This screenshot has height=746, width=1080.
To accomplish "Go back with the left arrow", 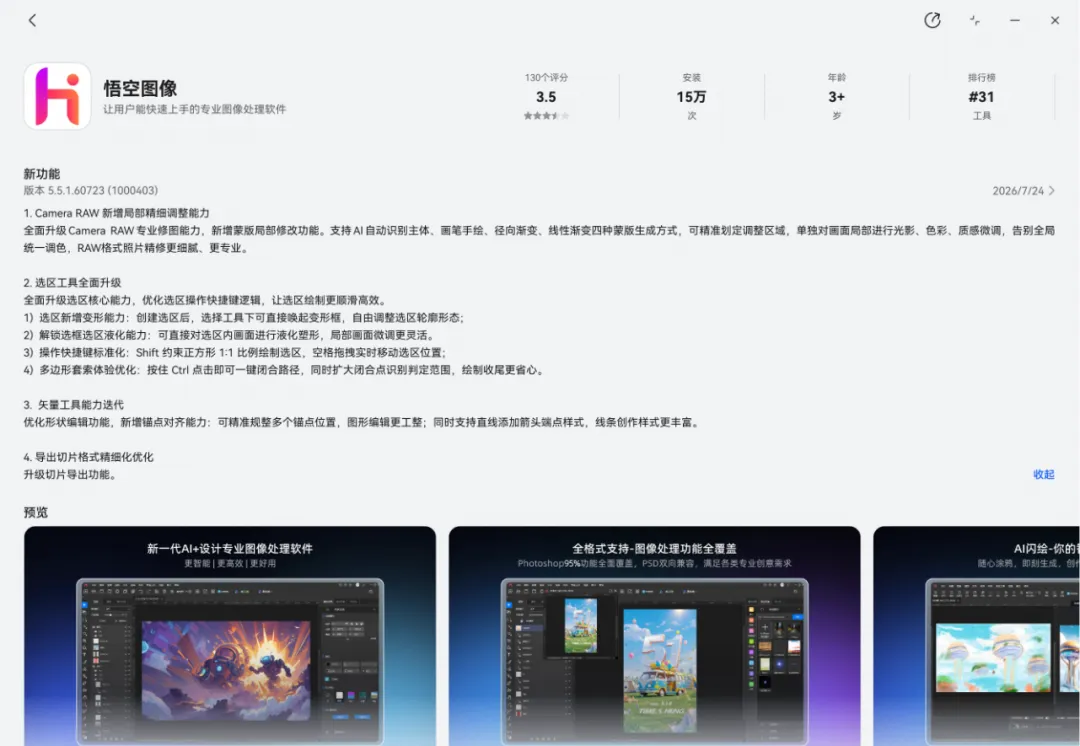I will pos(32,21).
